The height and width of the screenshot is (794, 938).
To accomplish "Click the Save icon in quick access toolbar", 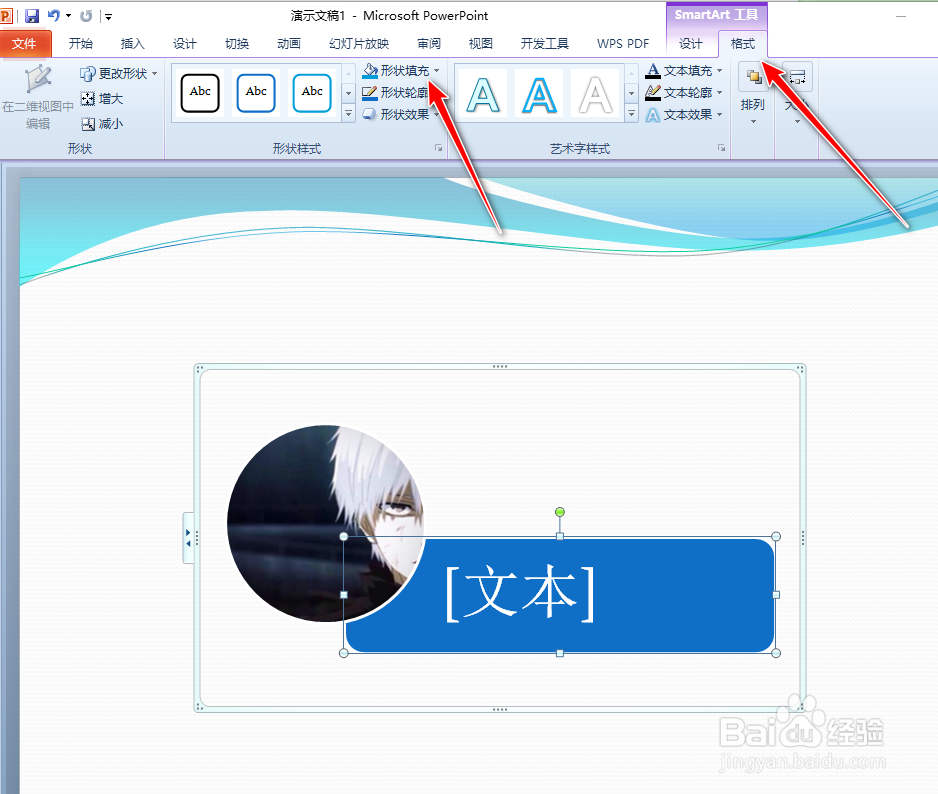I will pos(32,16).
